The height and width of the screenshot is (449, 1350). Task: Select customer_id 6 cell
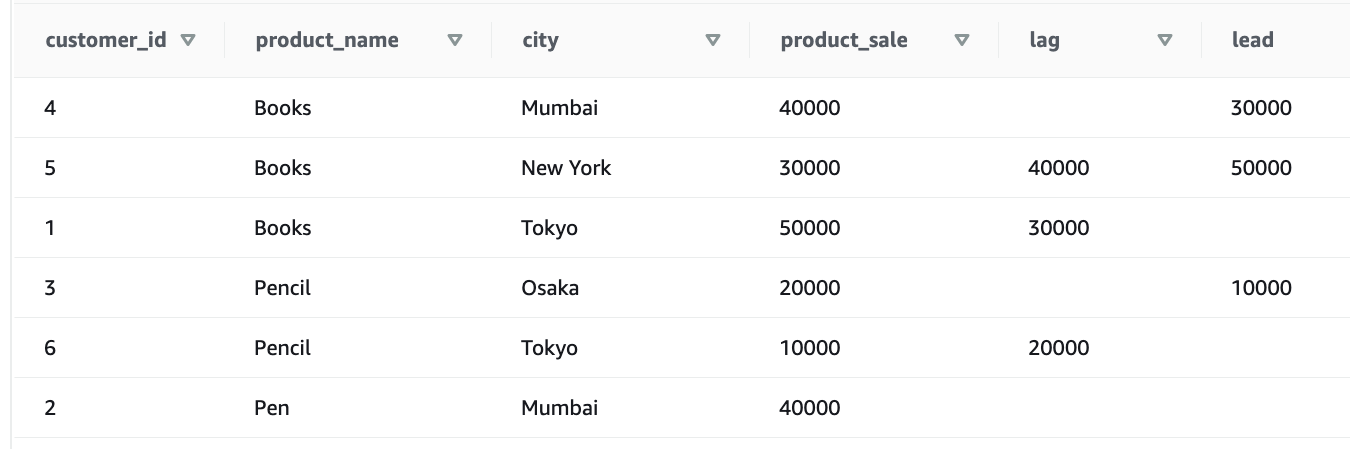point(50,348)
